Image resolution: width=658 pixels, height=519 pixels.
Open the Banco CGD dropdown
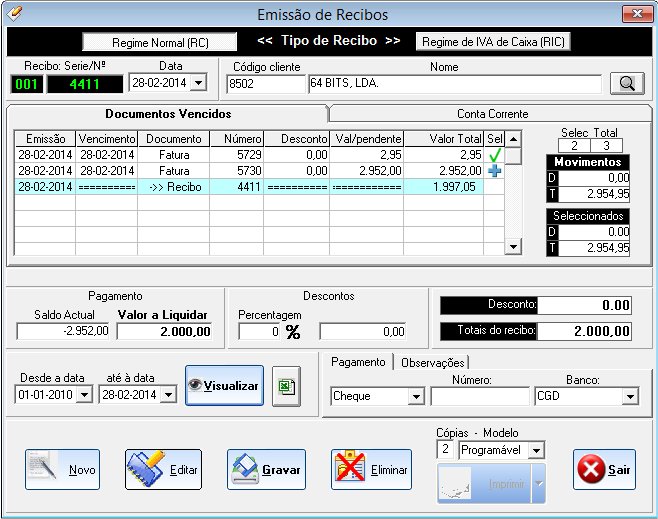pos(629,397)
